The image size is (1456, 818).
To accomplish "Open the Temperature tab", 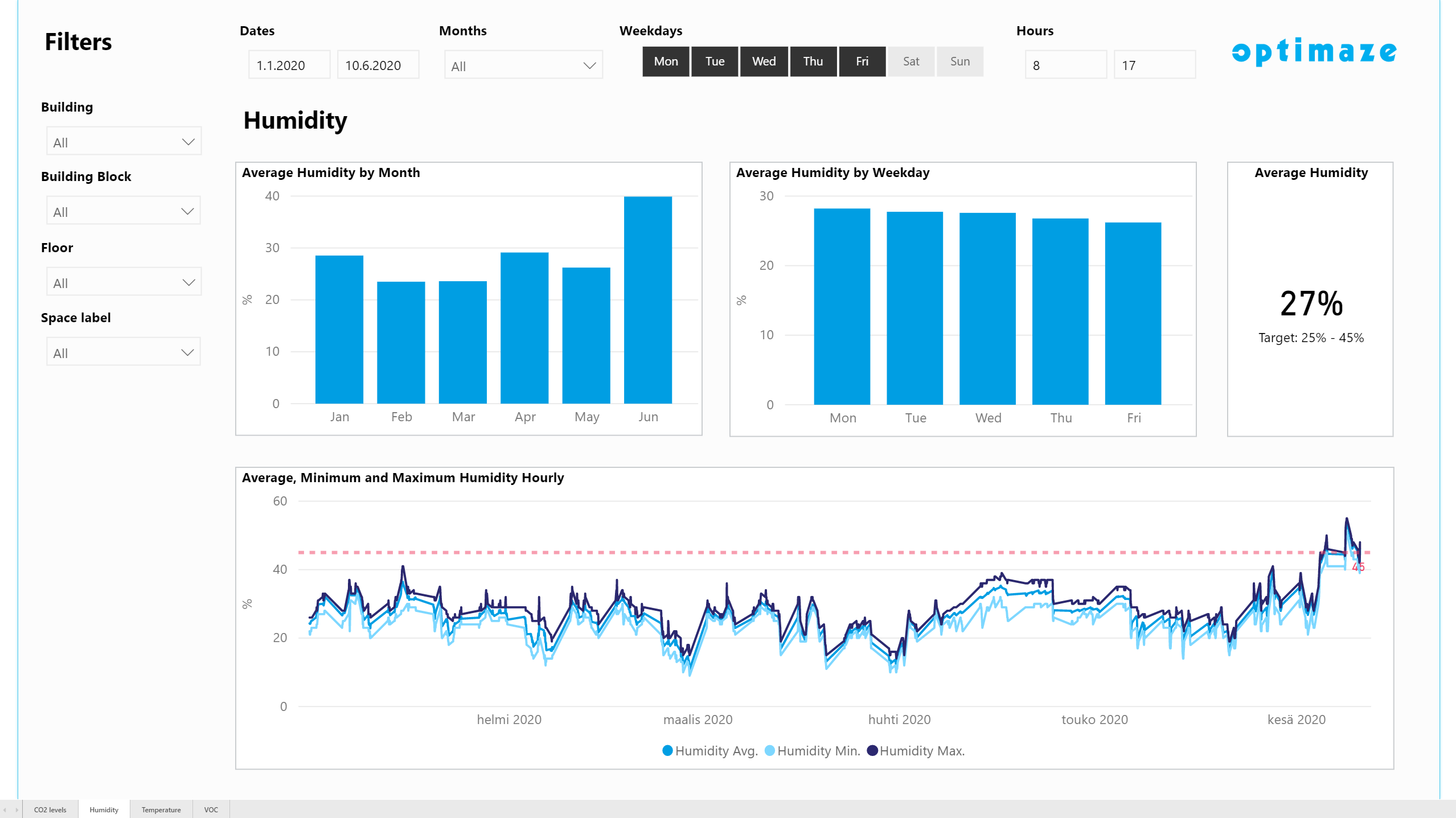I will (161, 809).
